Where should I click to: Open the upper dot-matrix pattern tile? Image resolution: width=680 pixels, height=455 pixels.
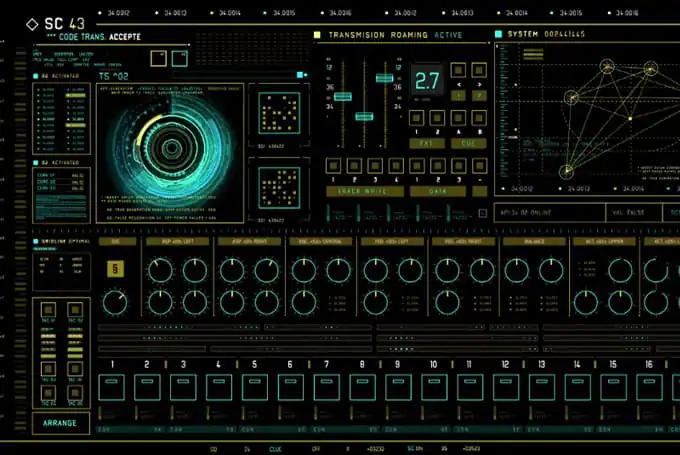tap(279, 113)
